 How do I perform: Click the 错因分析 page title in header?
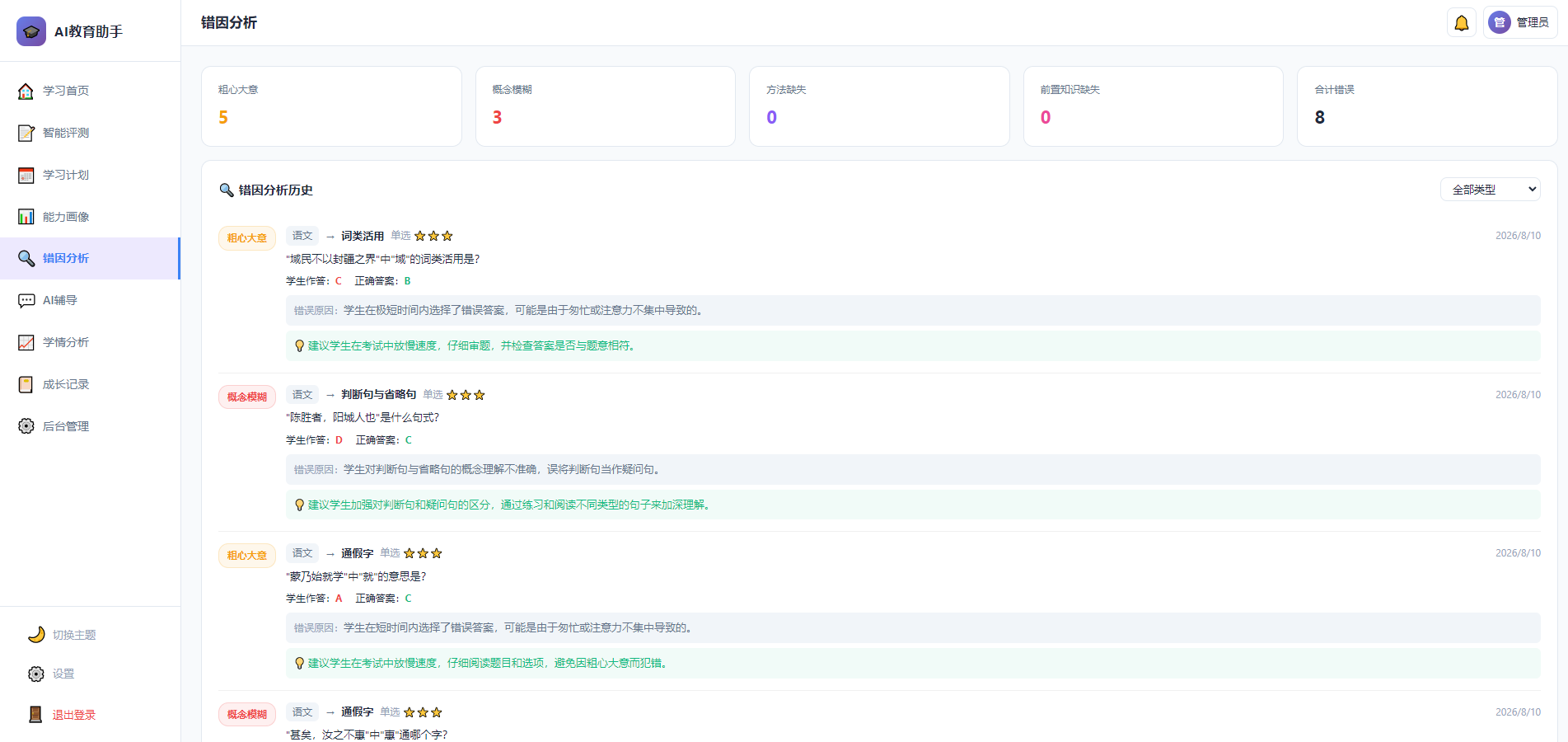tap(229, 23)
